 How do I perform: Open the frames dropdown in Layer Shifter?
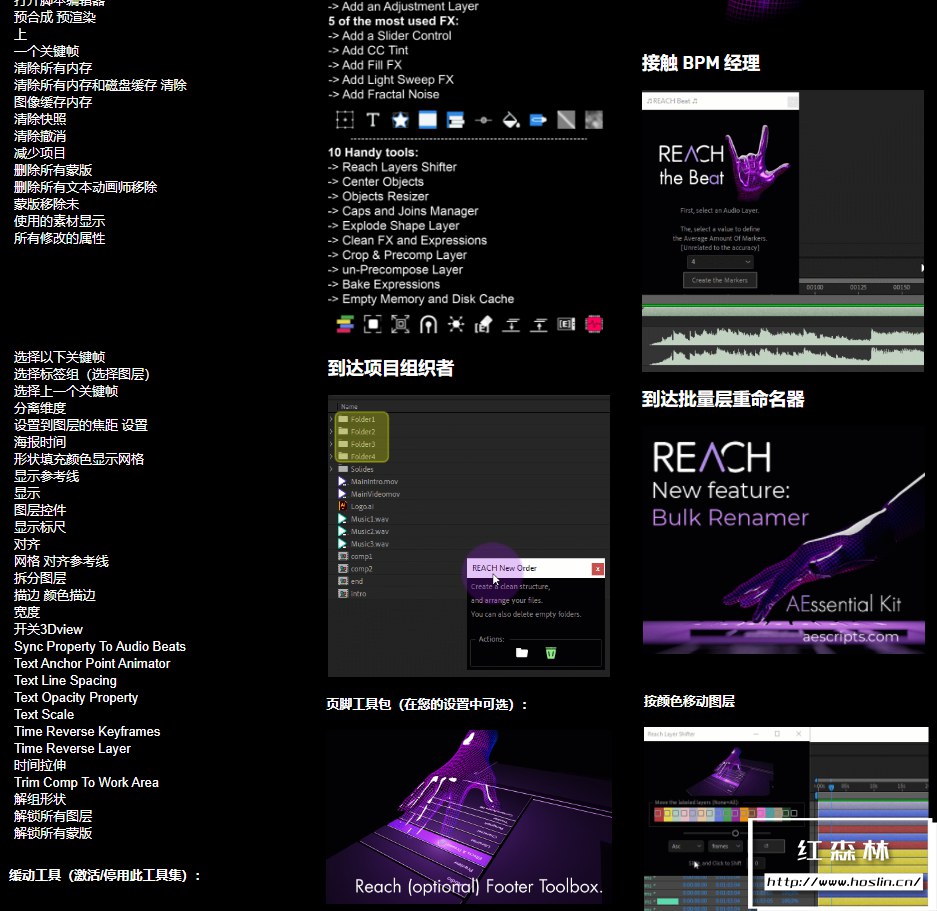(x=725, y=846)
